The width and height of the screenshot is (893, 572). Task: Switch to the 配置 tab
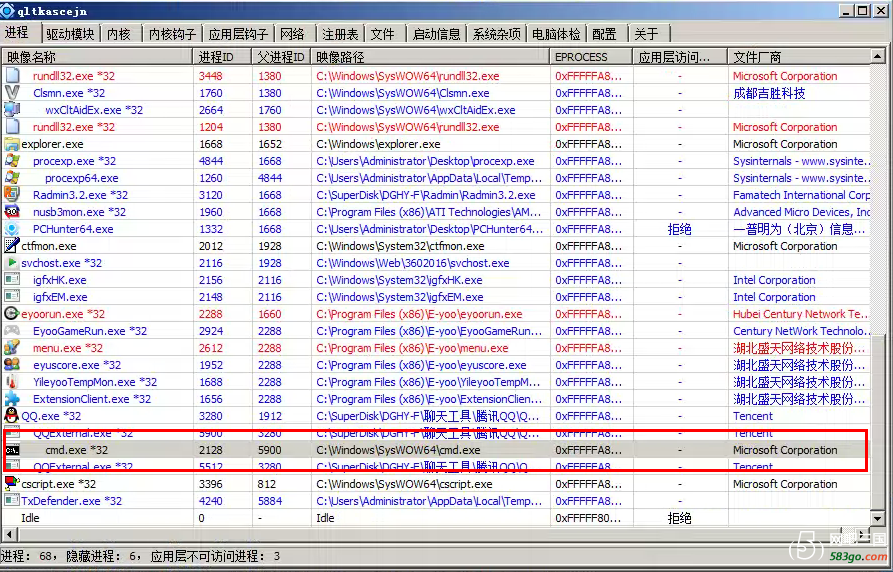point(604,34)
